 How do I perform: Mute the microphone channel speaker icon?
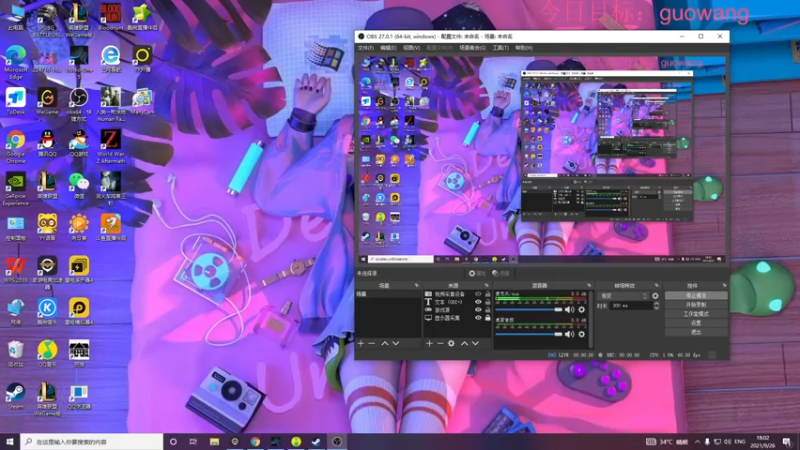(x=569, y=309)
